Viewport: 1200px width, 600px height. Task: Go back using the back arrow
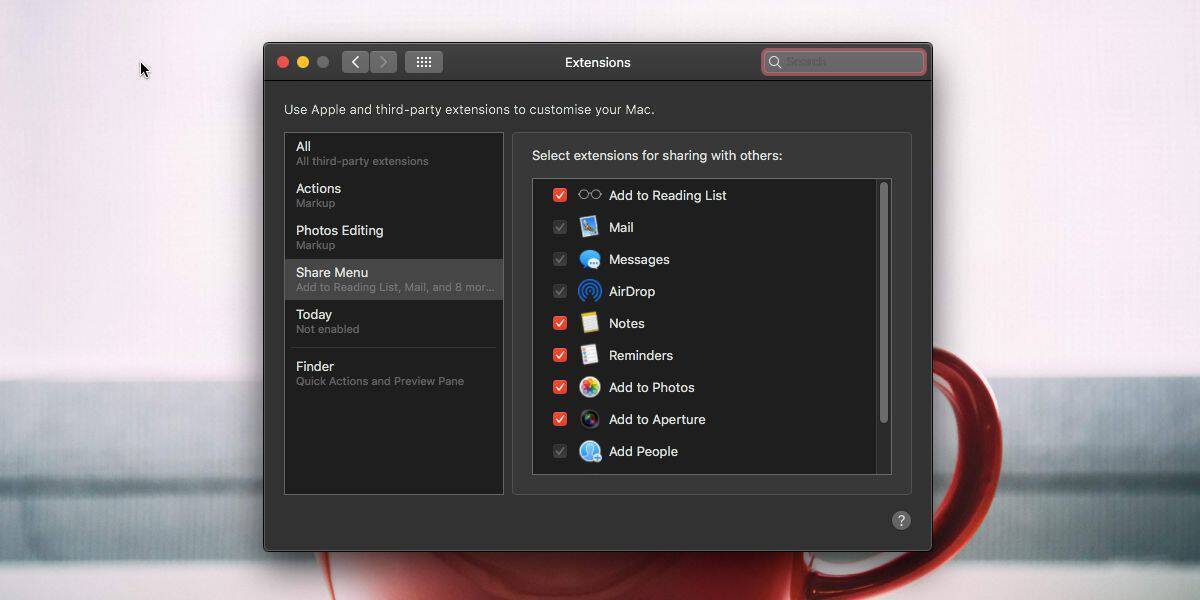(355, 62)
